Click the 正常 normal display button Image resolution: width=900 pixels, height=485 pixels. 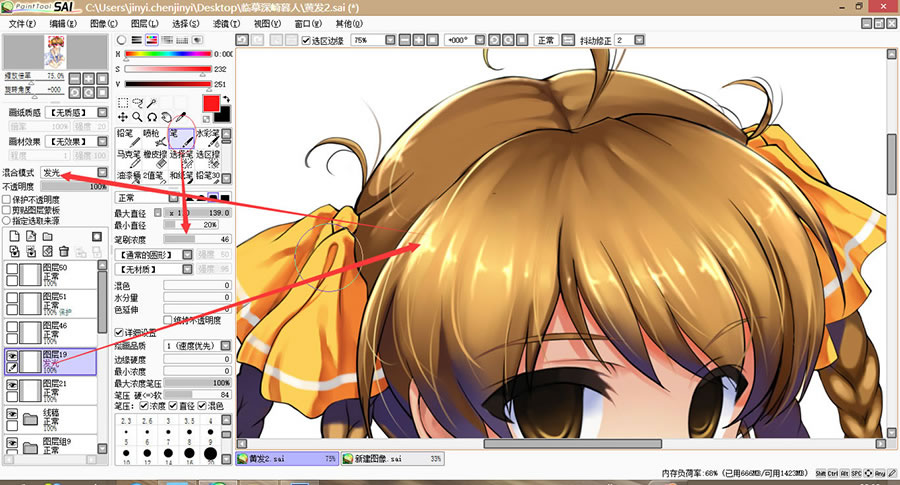click(545, 40)
